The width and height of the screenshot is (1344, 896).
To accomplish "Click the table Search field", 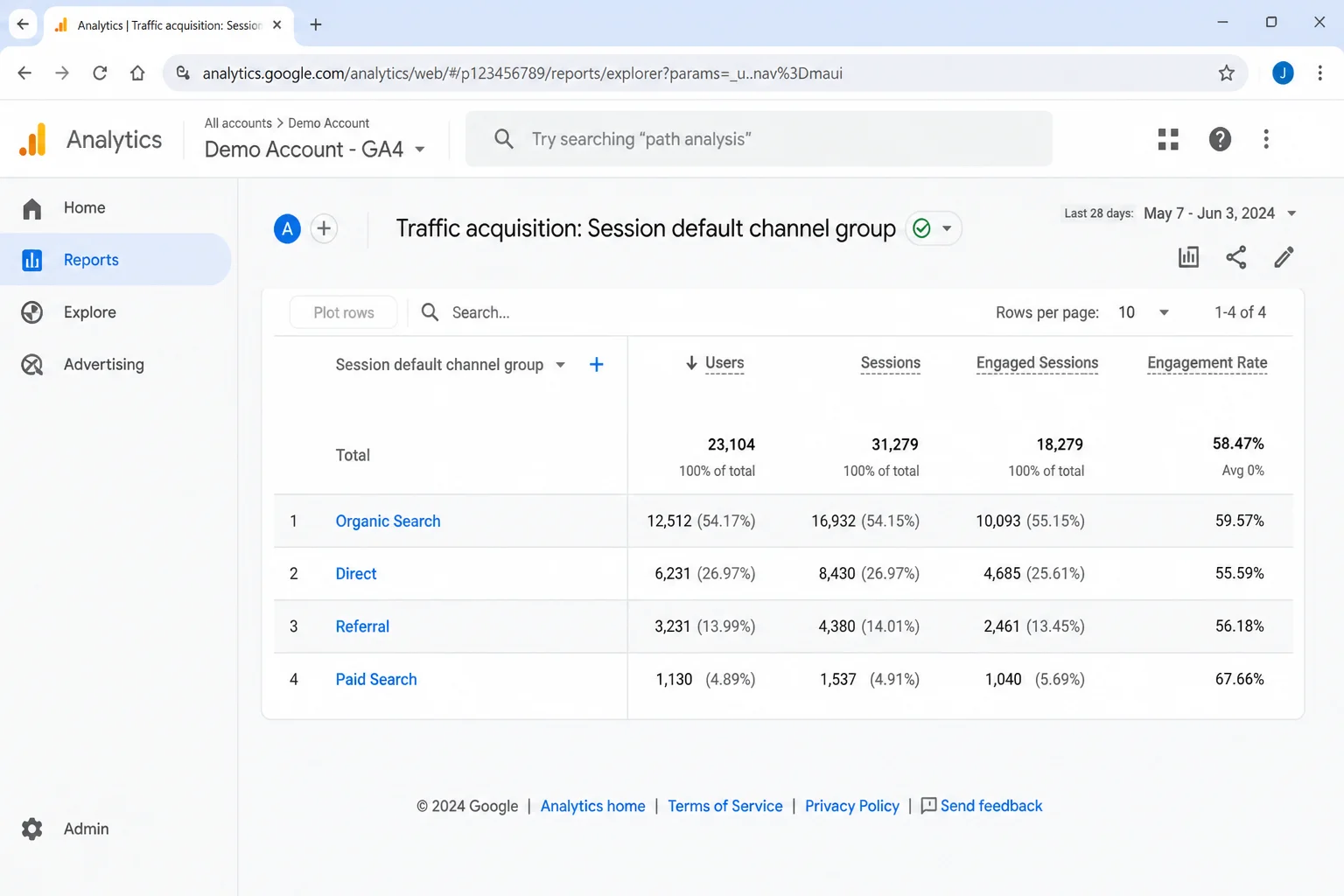I will 480,312.
